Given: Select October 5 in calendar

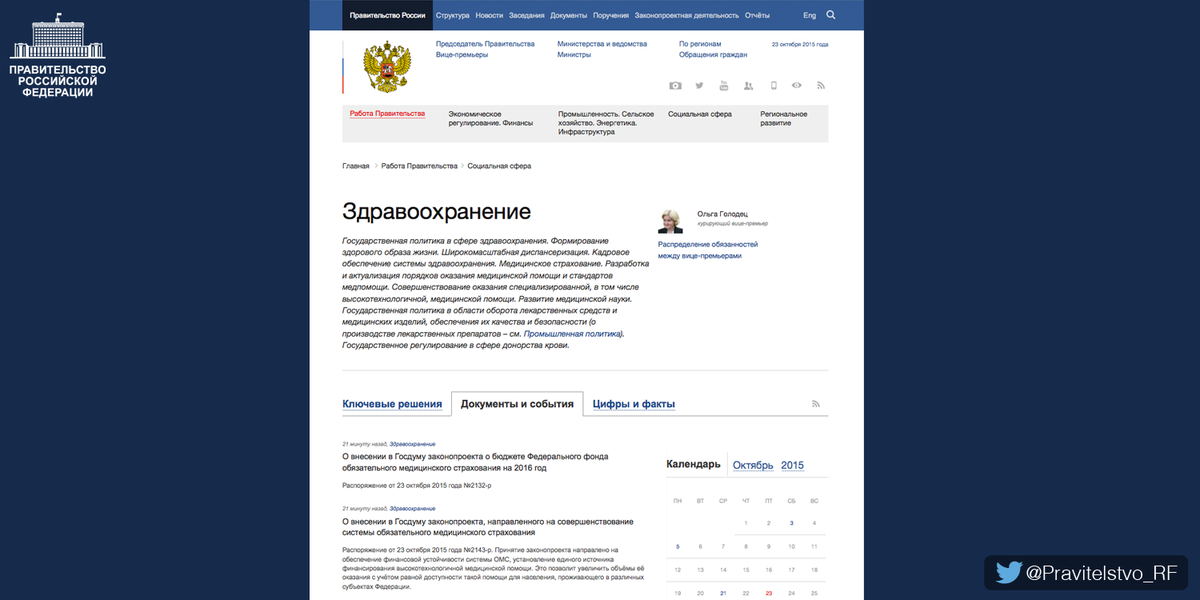Looking at the screenshot, I should pyautogui.click(x=677, y=546).
